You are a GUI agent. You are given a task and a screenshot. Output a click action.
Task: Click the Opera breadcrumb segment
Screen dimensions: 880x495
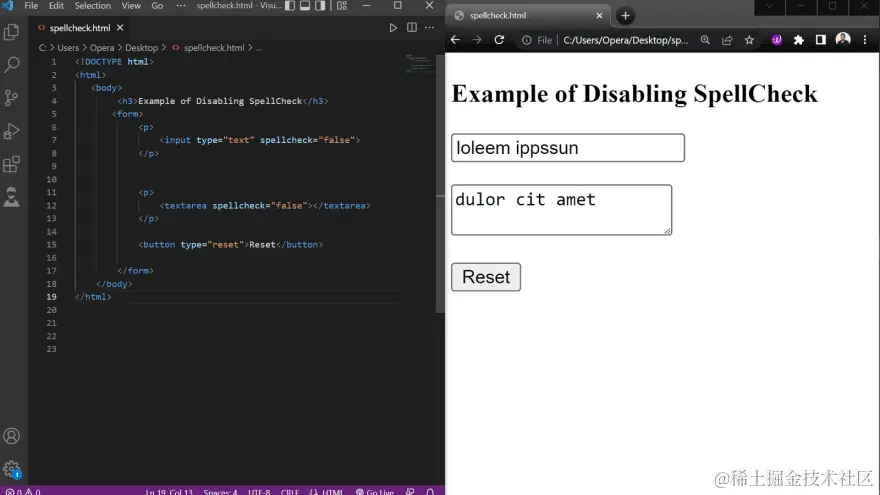point(102,48)
